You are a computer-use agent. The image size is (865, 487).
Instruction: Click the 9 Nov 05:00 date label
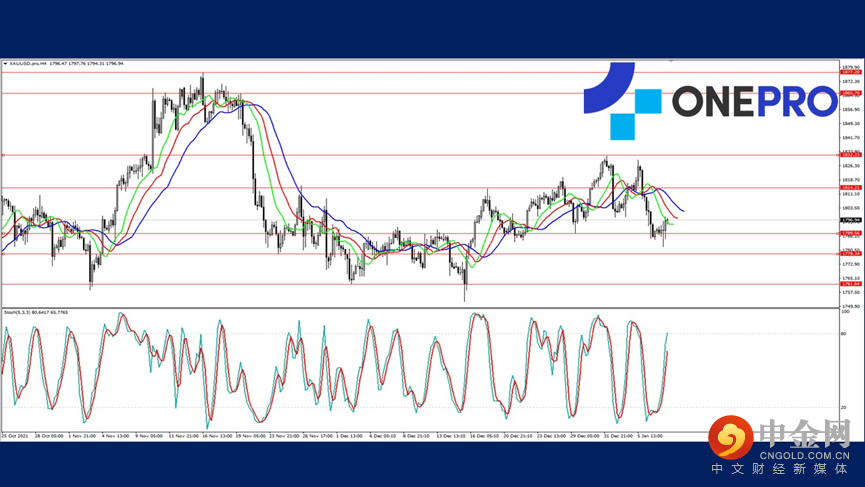(149, 436)
